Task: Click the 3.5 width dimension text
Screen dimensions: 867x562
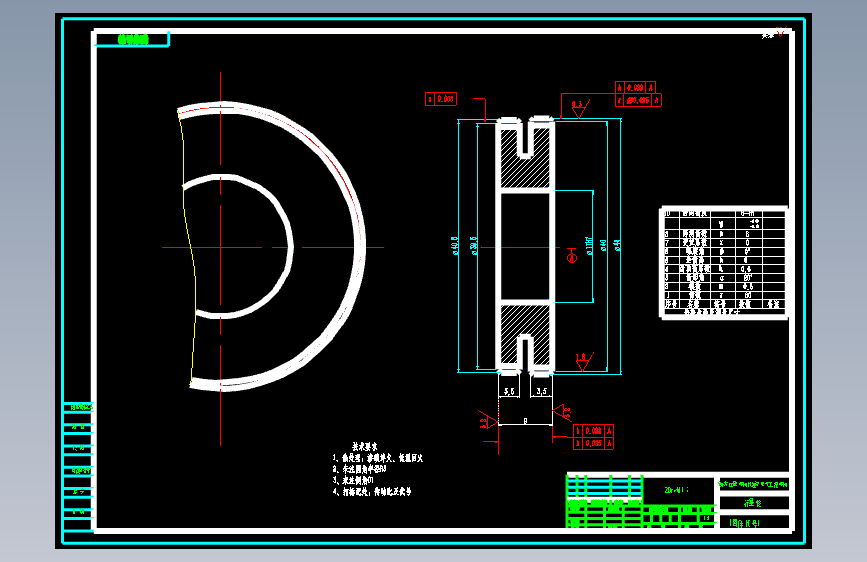Action: (x=541, y=391)
